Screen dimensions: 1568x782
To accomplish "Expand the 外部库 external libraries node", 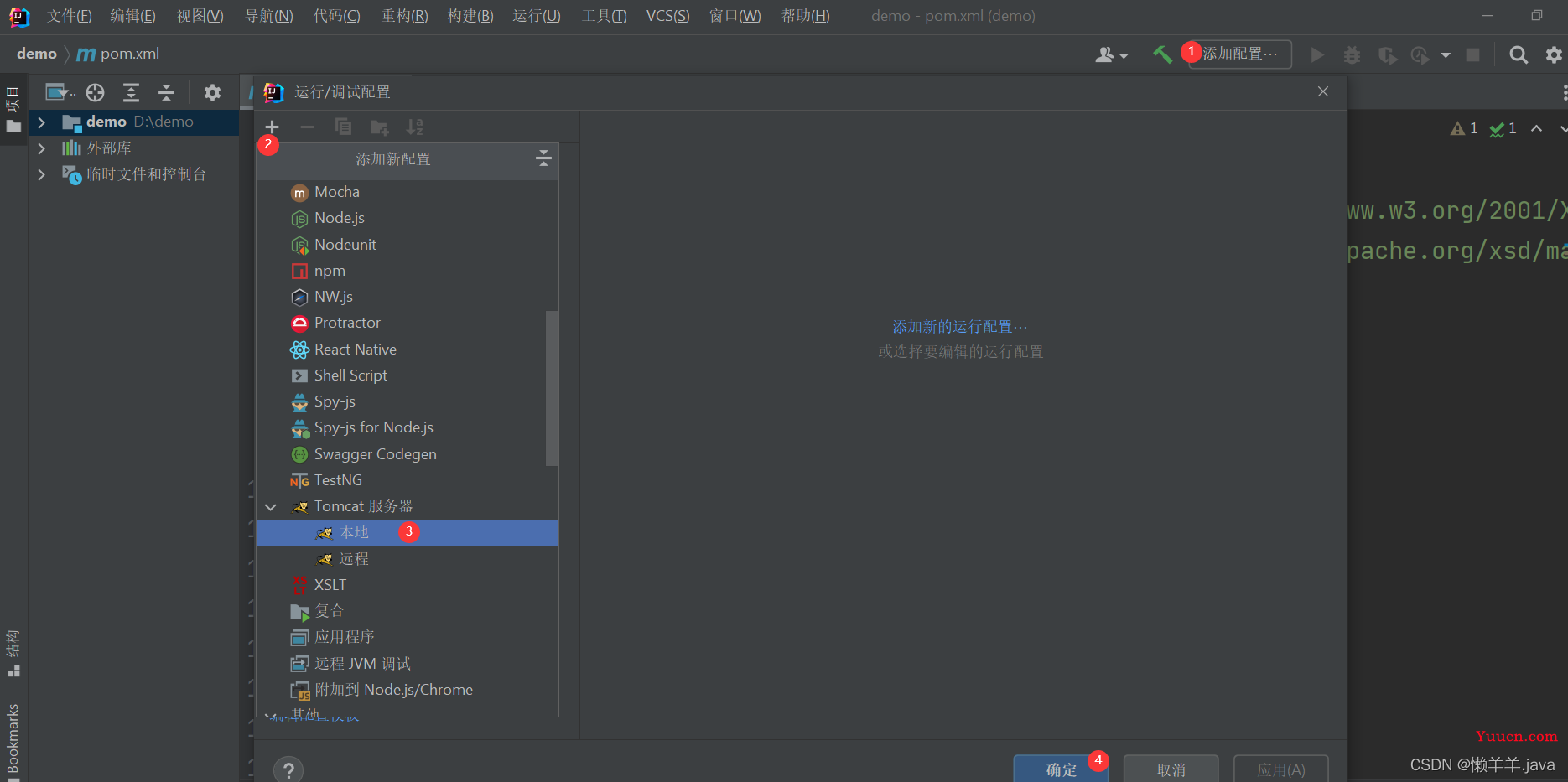I will tap(41, 148).
